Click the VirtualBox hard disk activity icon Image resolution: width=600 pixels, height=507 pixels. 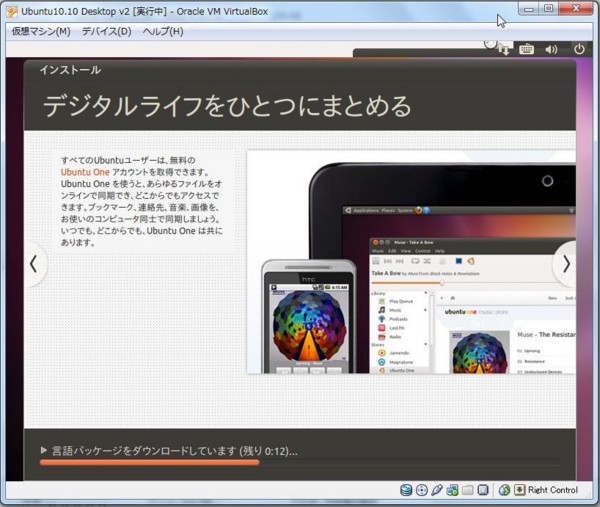pyautogui.click(x=406, y=490)
